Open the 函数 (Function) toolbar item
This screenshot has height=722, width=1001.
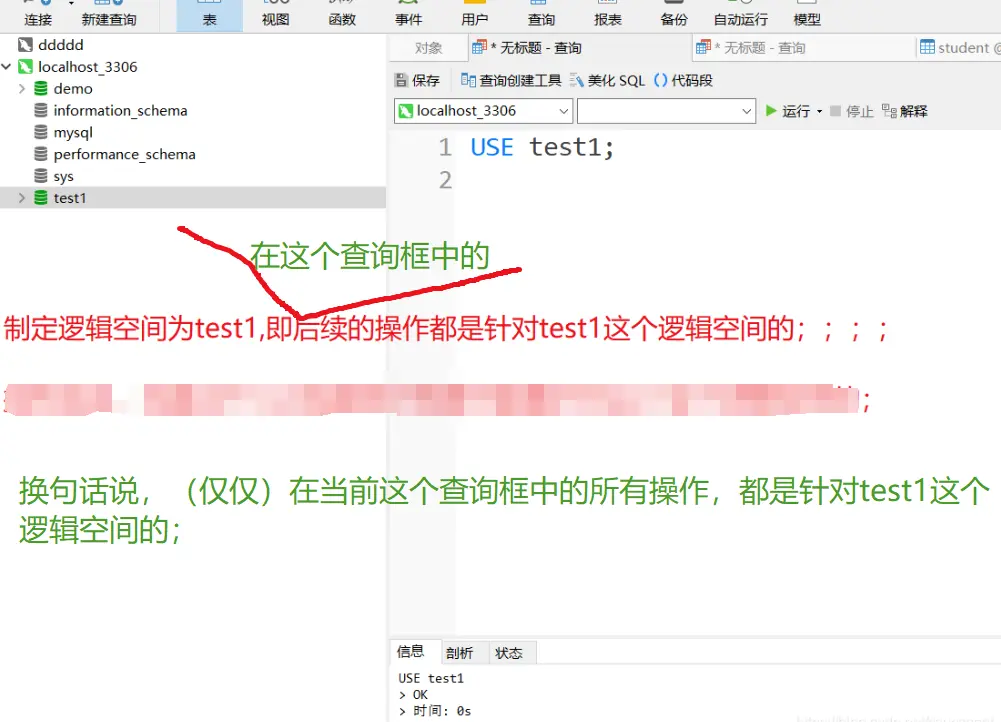tap(342, 15)
